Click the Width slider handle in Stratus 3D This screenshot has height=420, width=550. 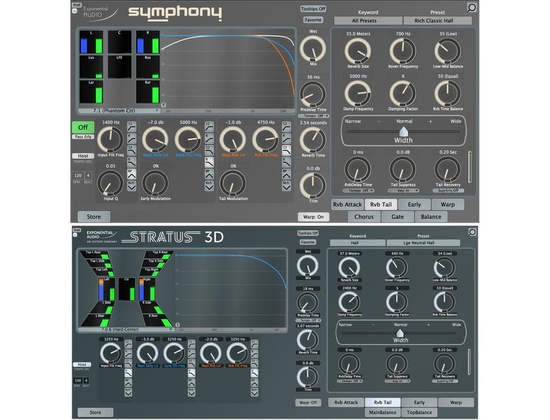pos(400,332)
